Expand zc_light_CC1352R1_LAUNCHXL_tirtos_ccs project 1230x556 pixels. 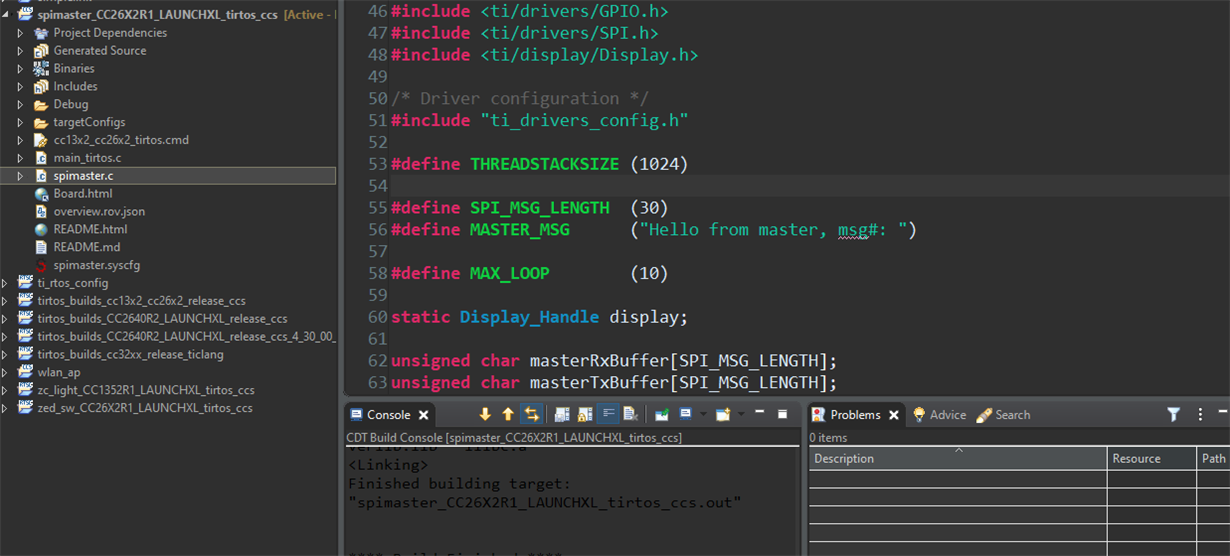(6, 390)
